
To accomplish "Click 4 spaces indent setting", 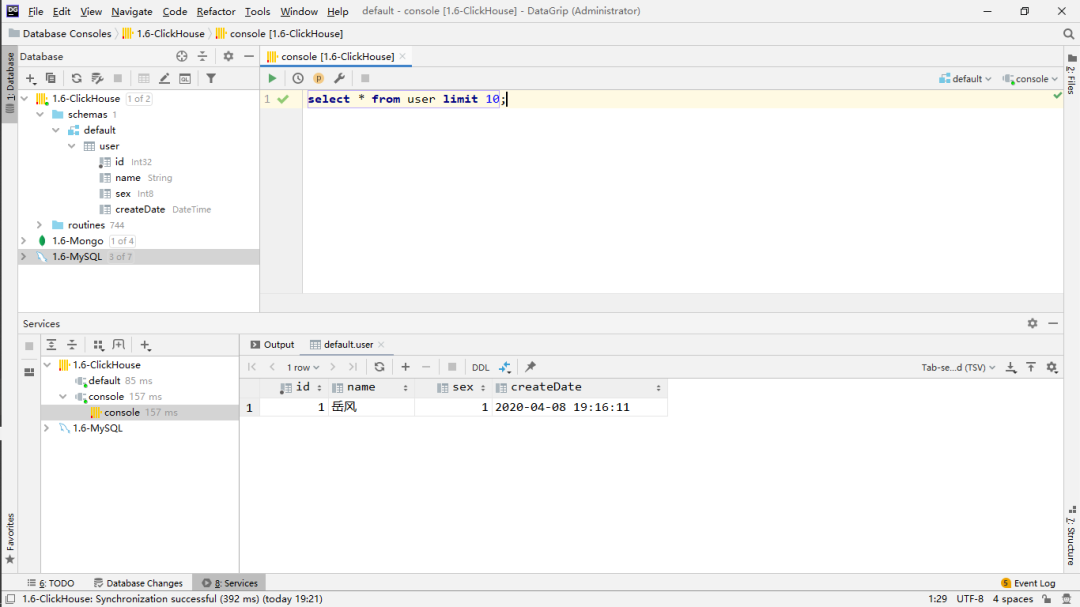I will (1012, 599).
